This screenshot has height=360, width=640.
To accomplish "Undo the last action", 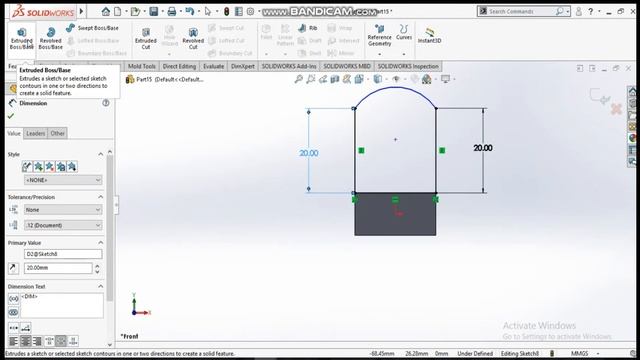I will click(x=190, y=11).
